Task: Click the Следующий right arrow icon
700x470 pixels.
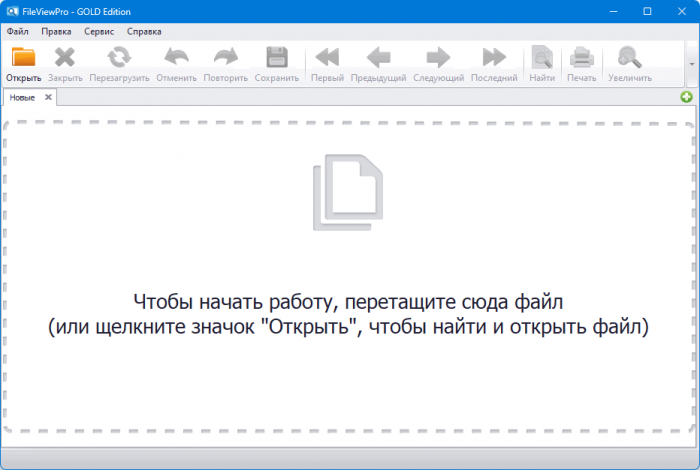Action: click(438, 58)
